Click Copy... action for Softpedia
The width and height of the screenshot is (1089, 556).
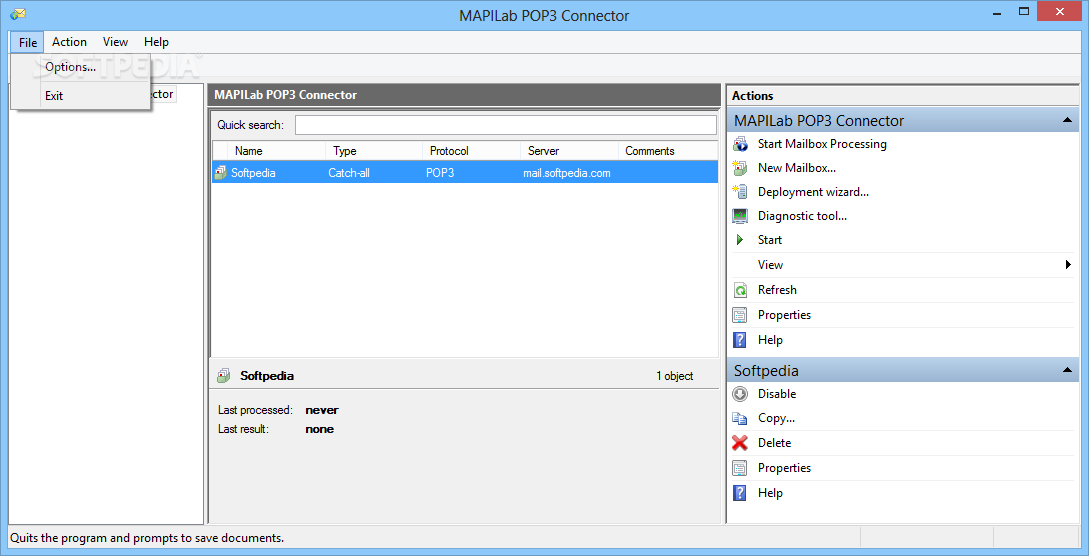pos(776,419)
